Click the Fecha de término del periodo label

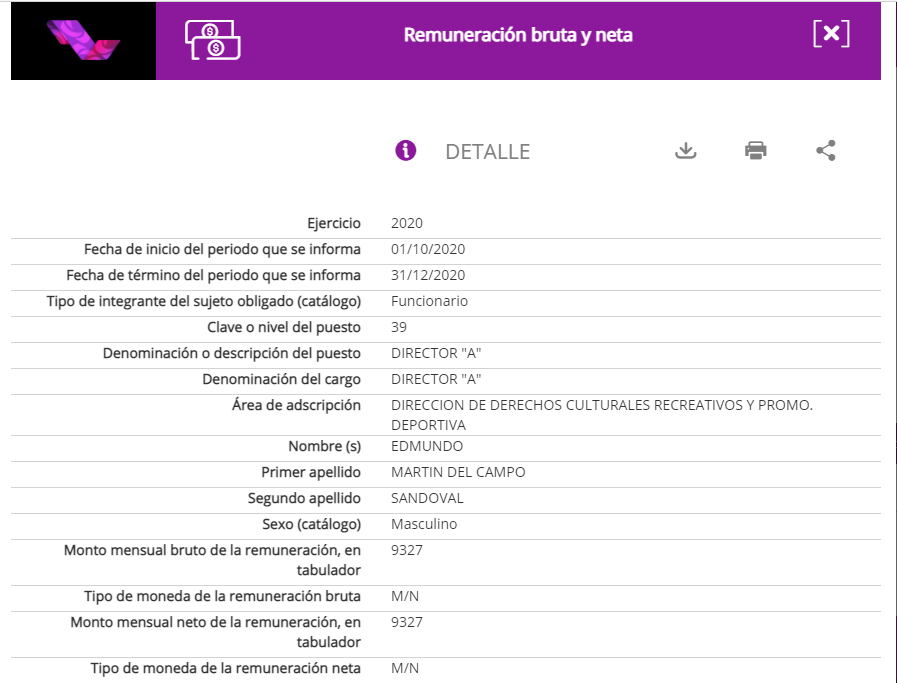(x=213, y=275)
